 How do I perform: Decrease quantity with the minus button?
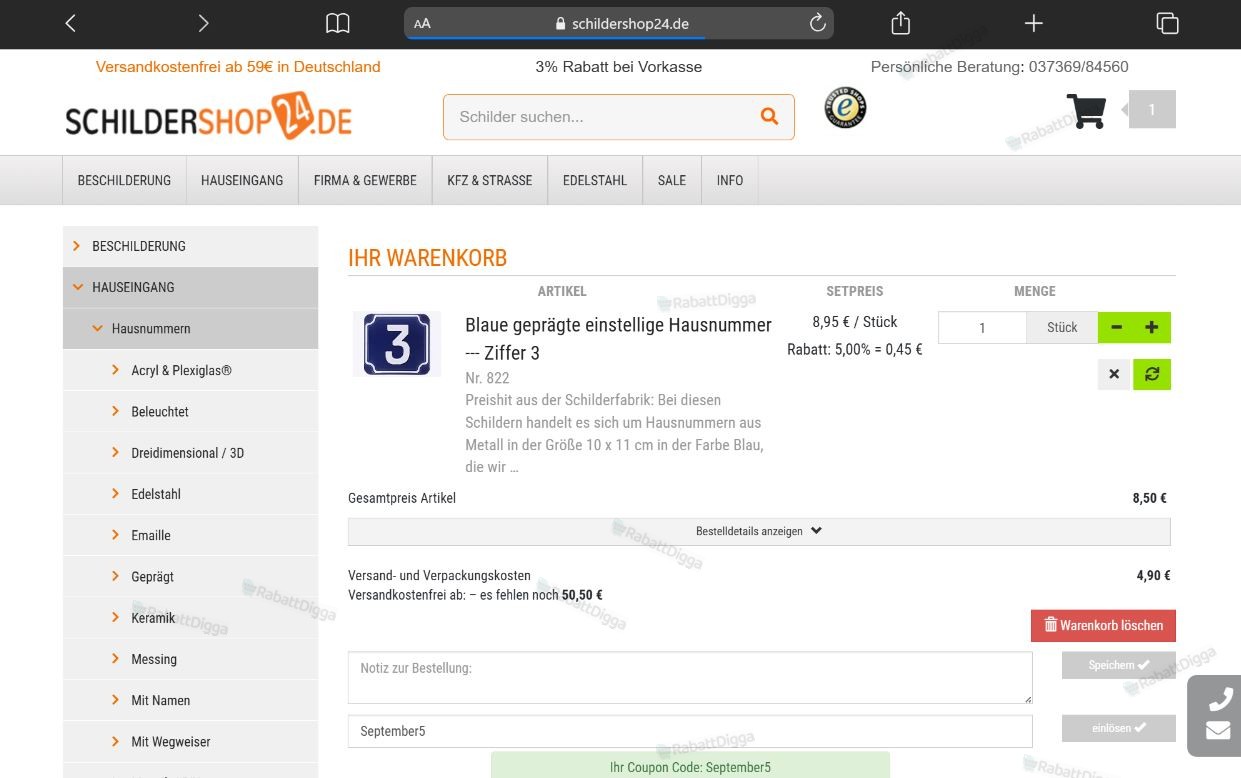coord(1116,327)
